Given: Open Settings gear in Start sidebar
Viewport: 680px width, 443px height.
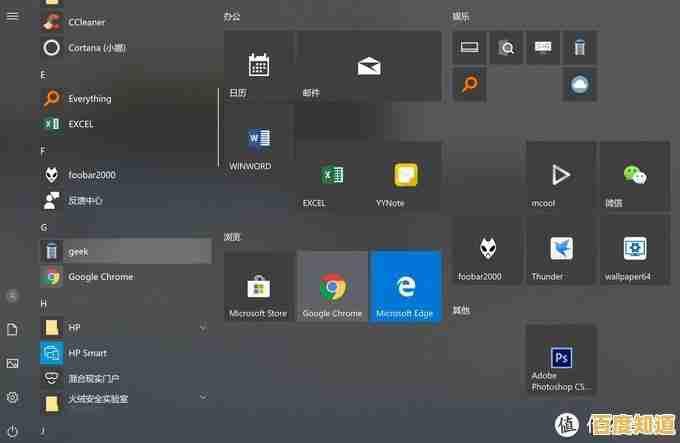Looking at the screenshot, I should (x=12, y=397).
